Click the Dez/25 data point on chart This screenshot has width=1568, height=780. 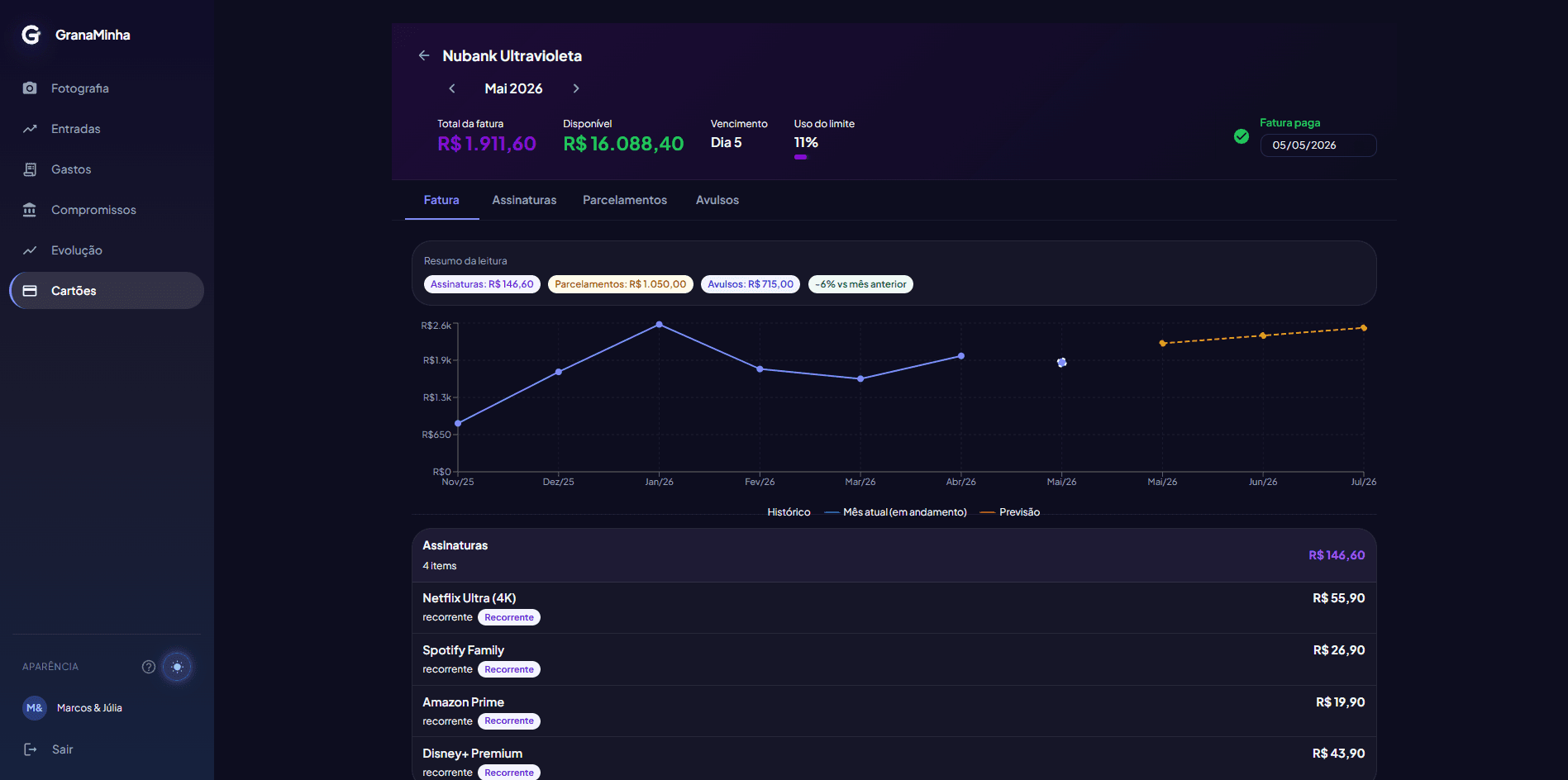(559, 372)
